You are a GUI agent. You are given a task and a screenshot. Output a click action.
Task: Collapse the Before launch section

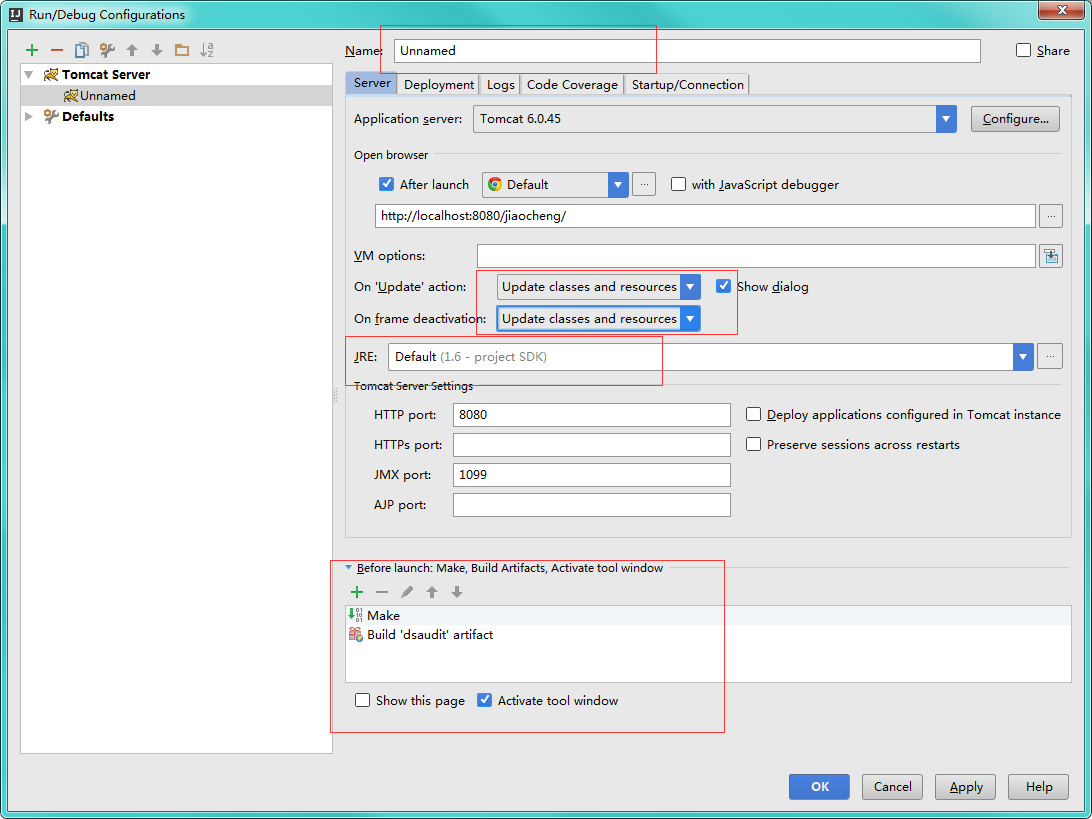pos(349,568)
